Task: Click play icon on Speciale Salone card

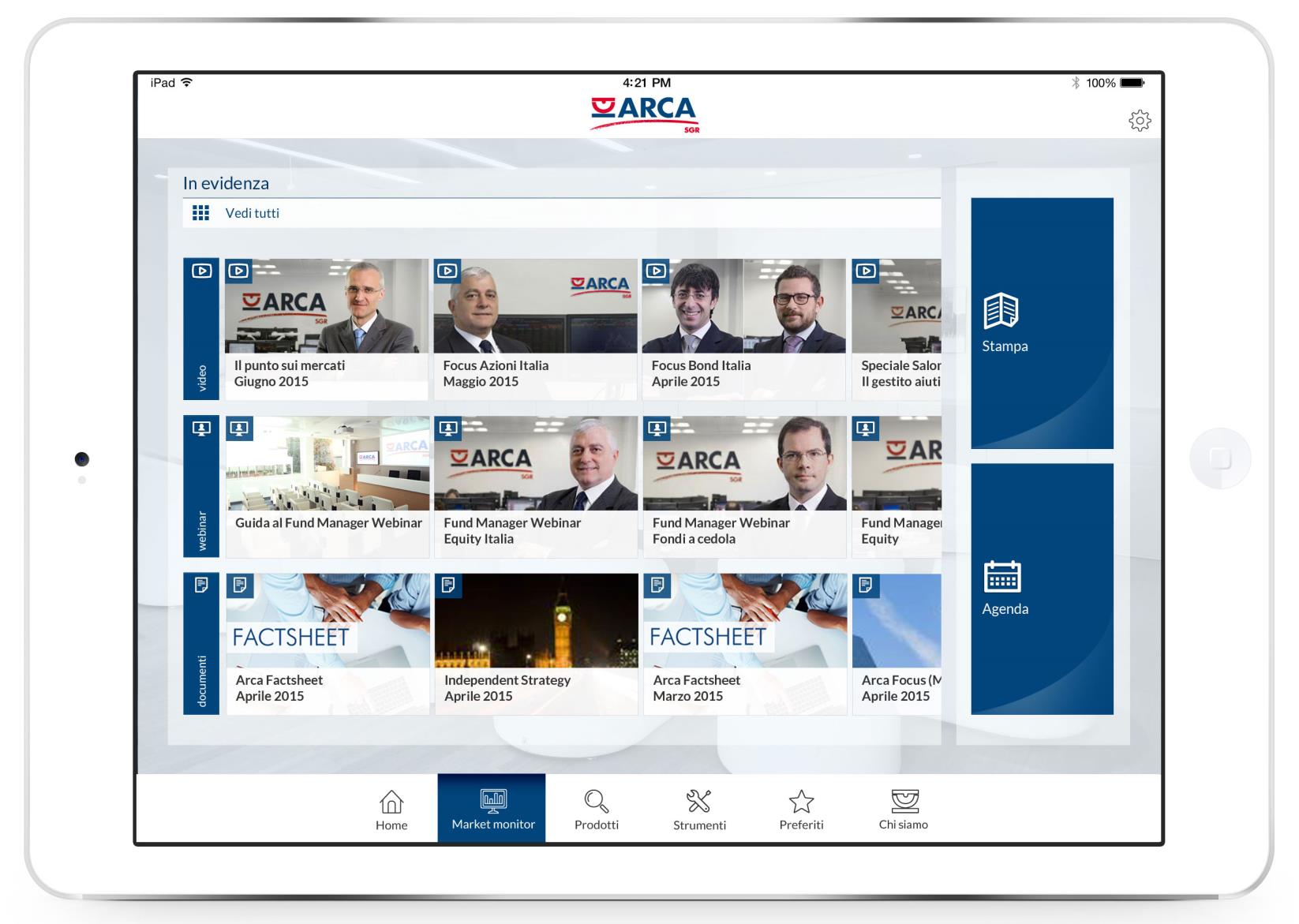Action: 866,271
